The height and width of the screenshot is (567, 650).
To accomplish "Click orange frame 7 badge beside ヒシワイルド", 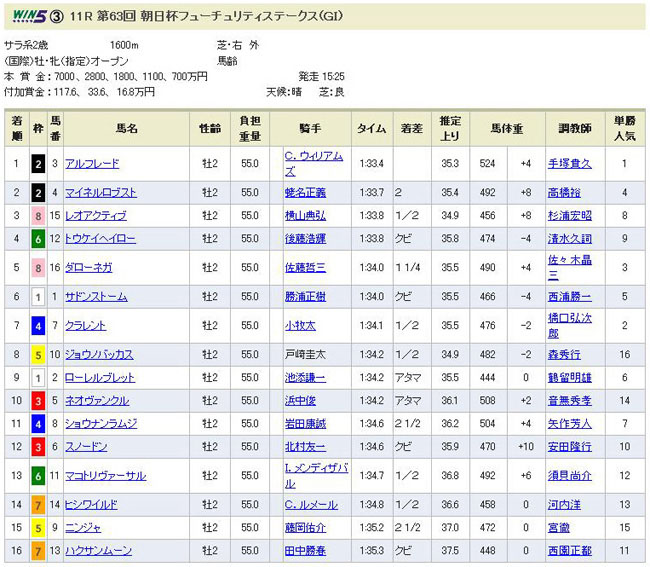I will click(x=37, y=504).
